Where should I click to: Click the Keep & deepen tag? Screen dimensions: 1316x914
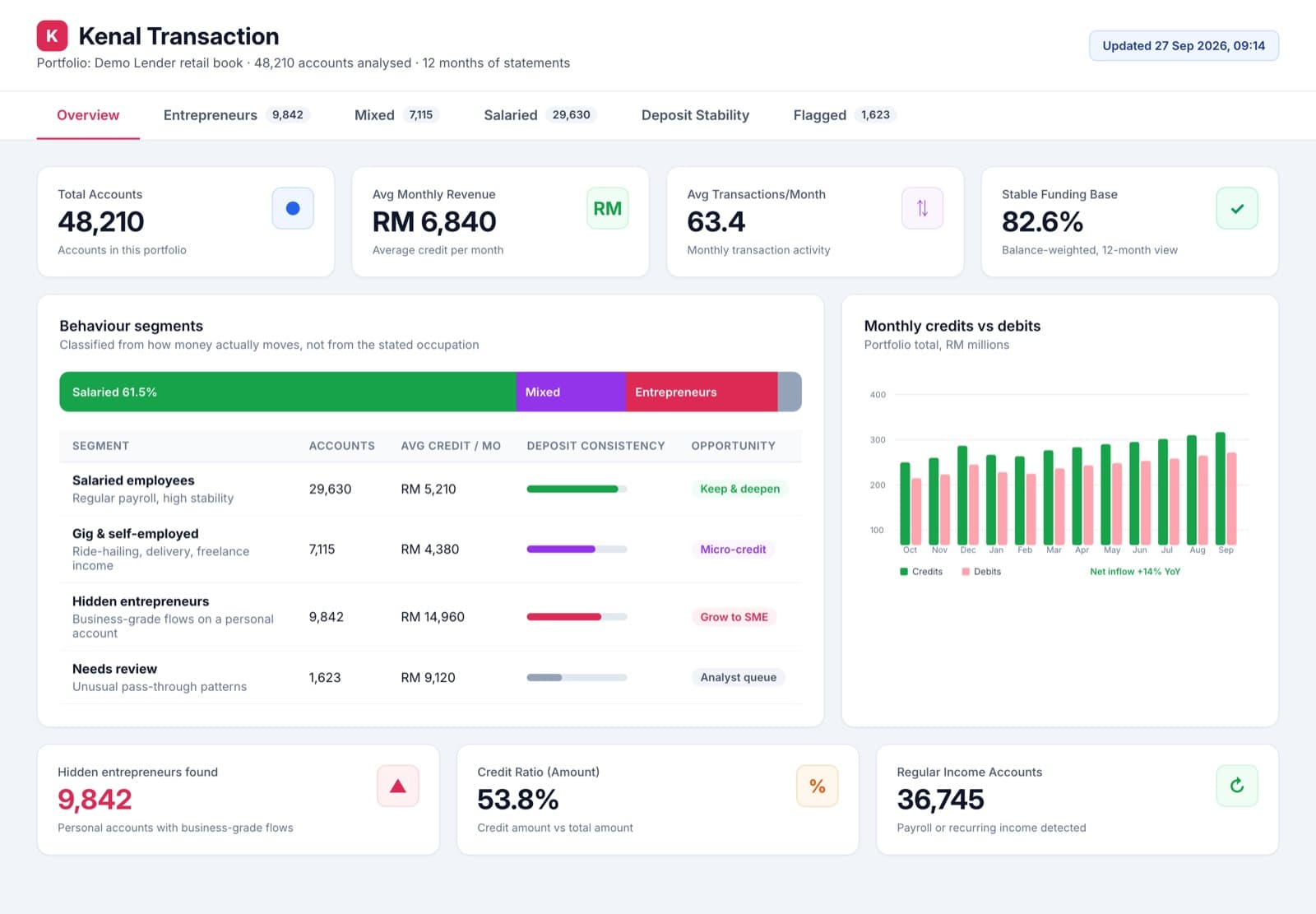point(739,489)
